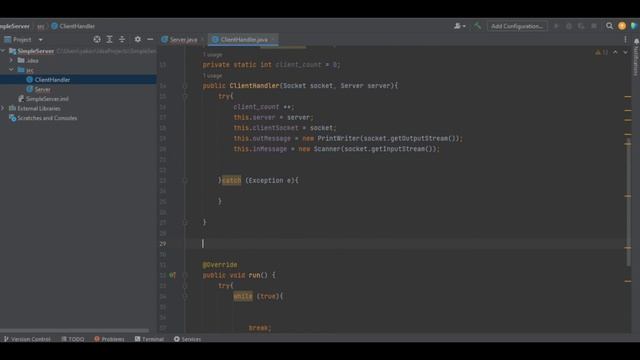Click the orange IDE updates icon
Screen dimensions: 640x360
622,26
